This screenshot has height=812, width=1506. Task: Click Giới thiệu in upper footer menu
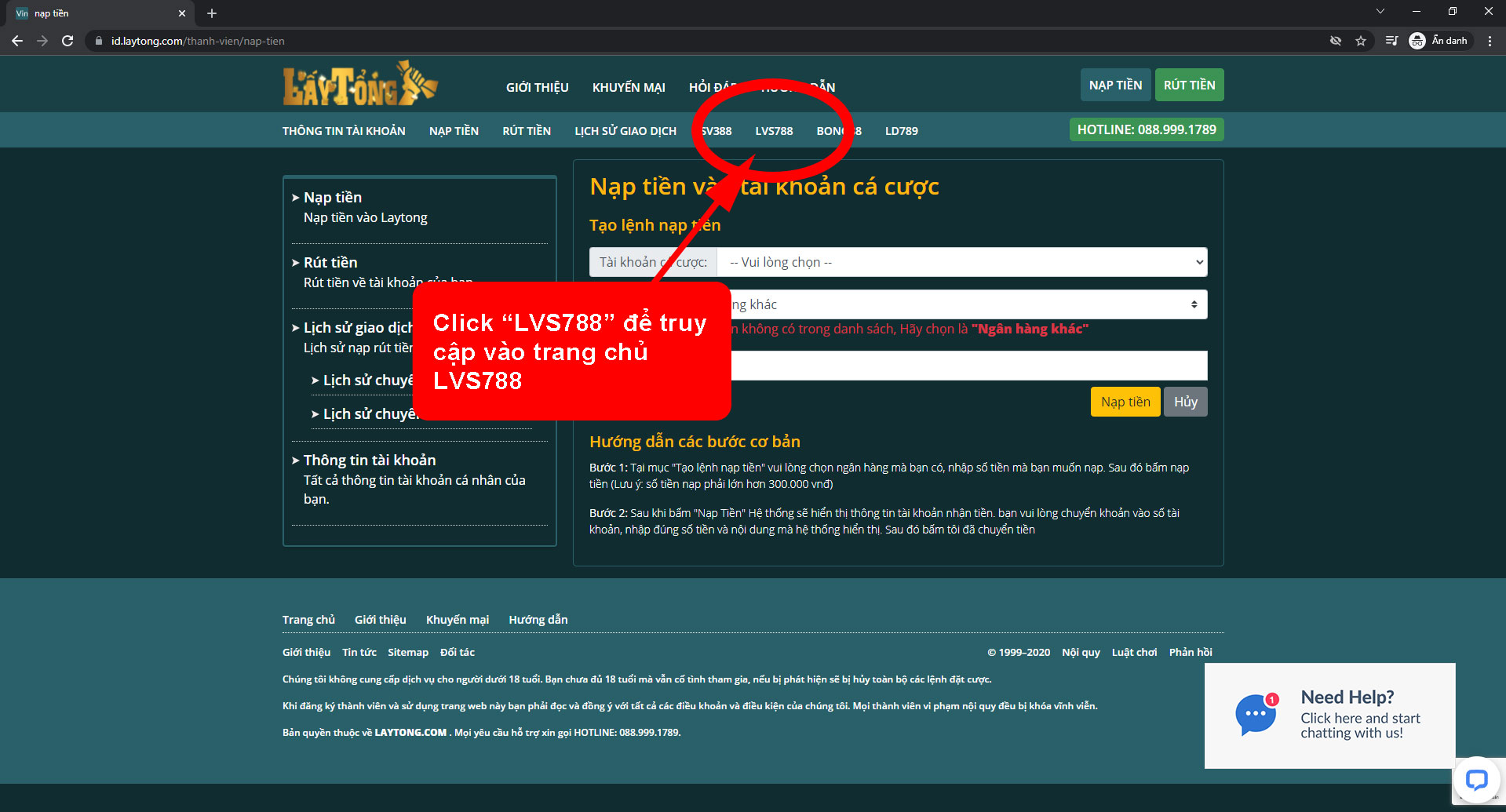tap(381, 620)
